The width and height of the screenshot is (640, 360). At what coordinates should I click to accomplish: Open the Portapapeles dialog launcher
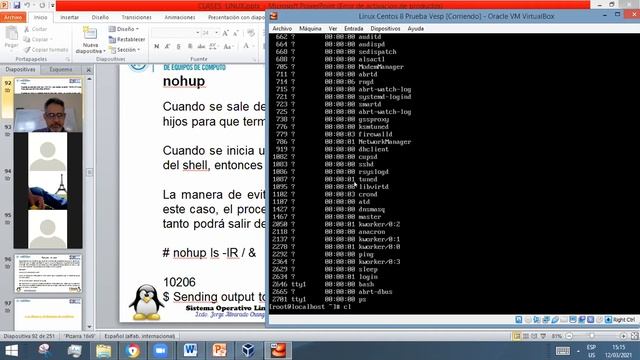click(68, 59)
